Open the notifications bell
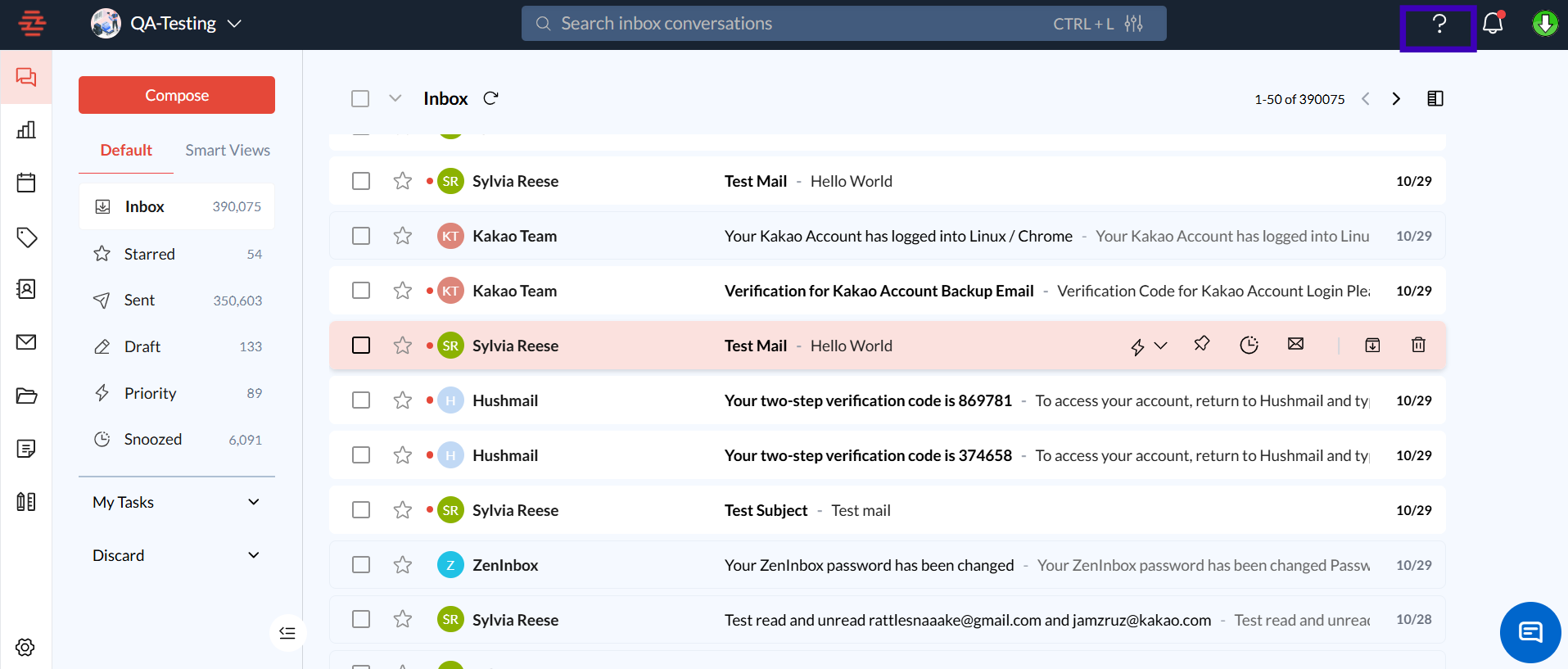1568x669 pixels. [1493, 24]
